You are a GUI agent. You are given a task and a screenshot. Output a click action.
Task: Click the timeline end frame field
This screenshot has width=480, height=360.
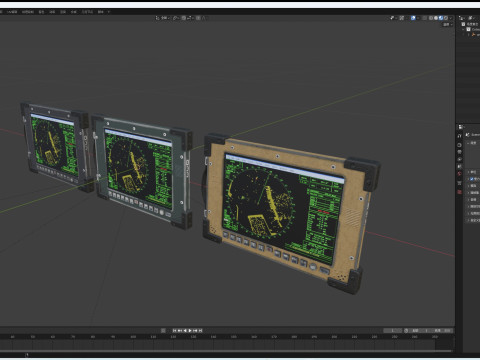coord(442,331)
